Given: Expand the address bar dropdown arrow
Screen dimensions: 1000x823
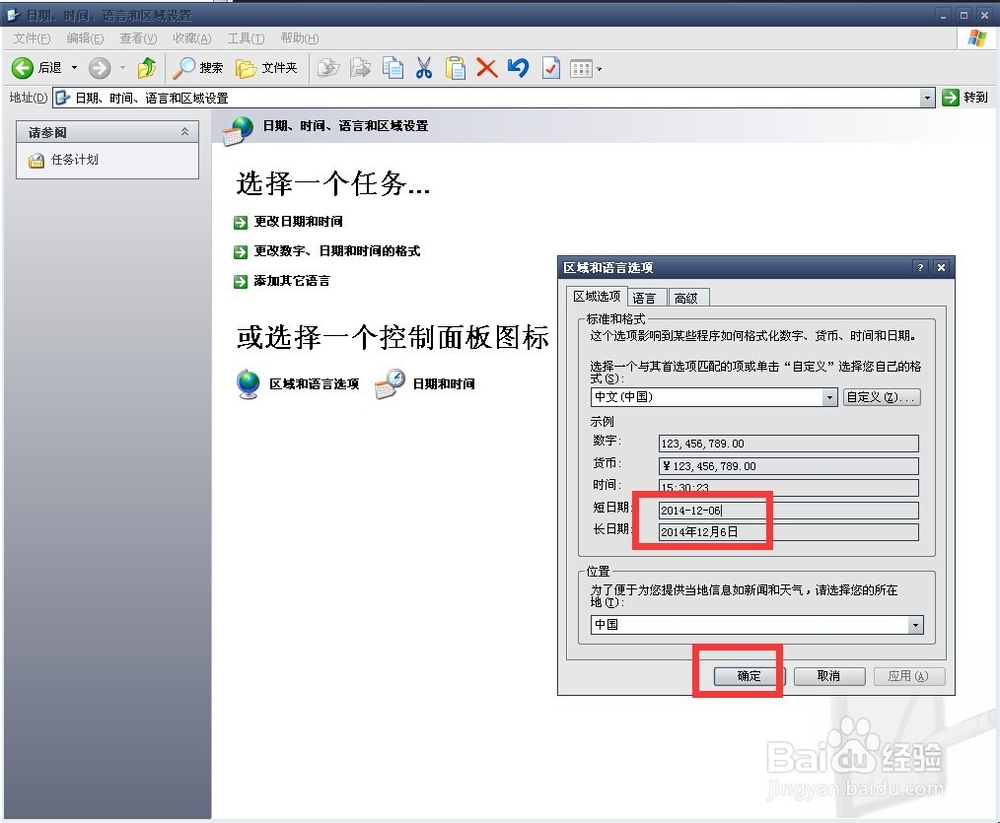Looking at the screenshot, I should tap(927, 98).
